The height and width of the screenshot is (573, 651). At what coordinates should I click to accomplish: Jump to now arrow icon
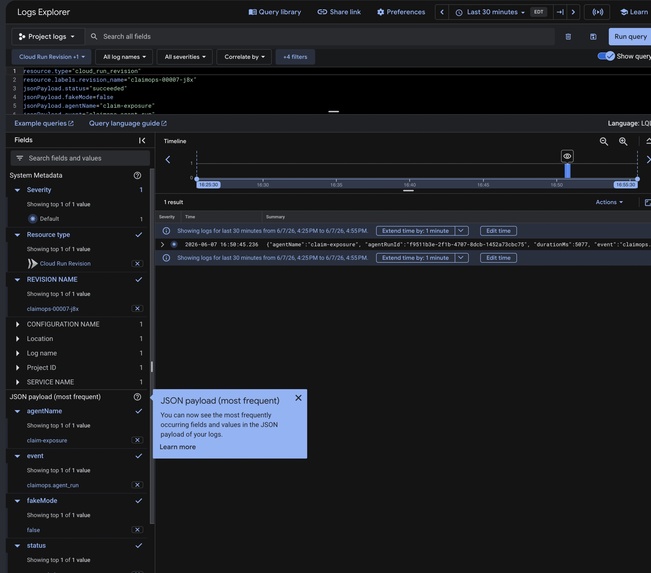[x=560, y=12]
